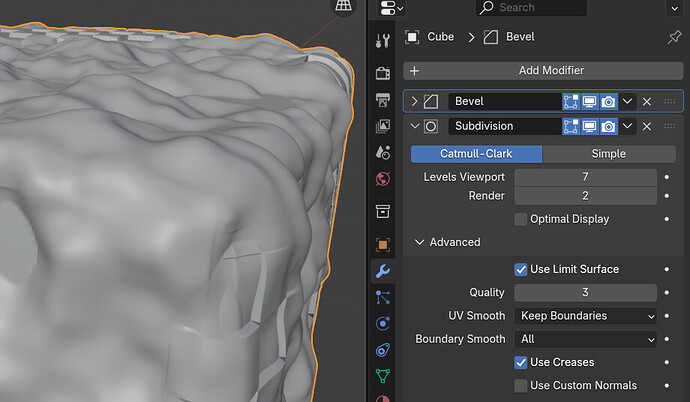
Task: Open the Output properties tab
Action: click(x=382, y=99)
